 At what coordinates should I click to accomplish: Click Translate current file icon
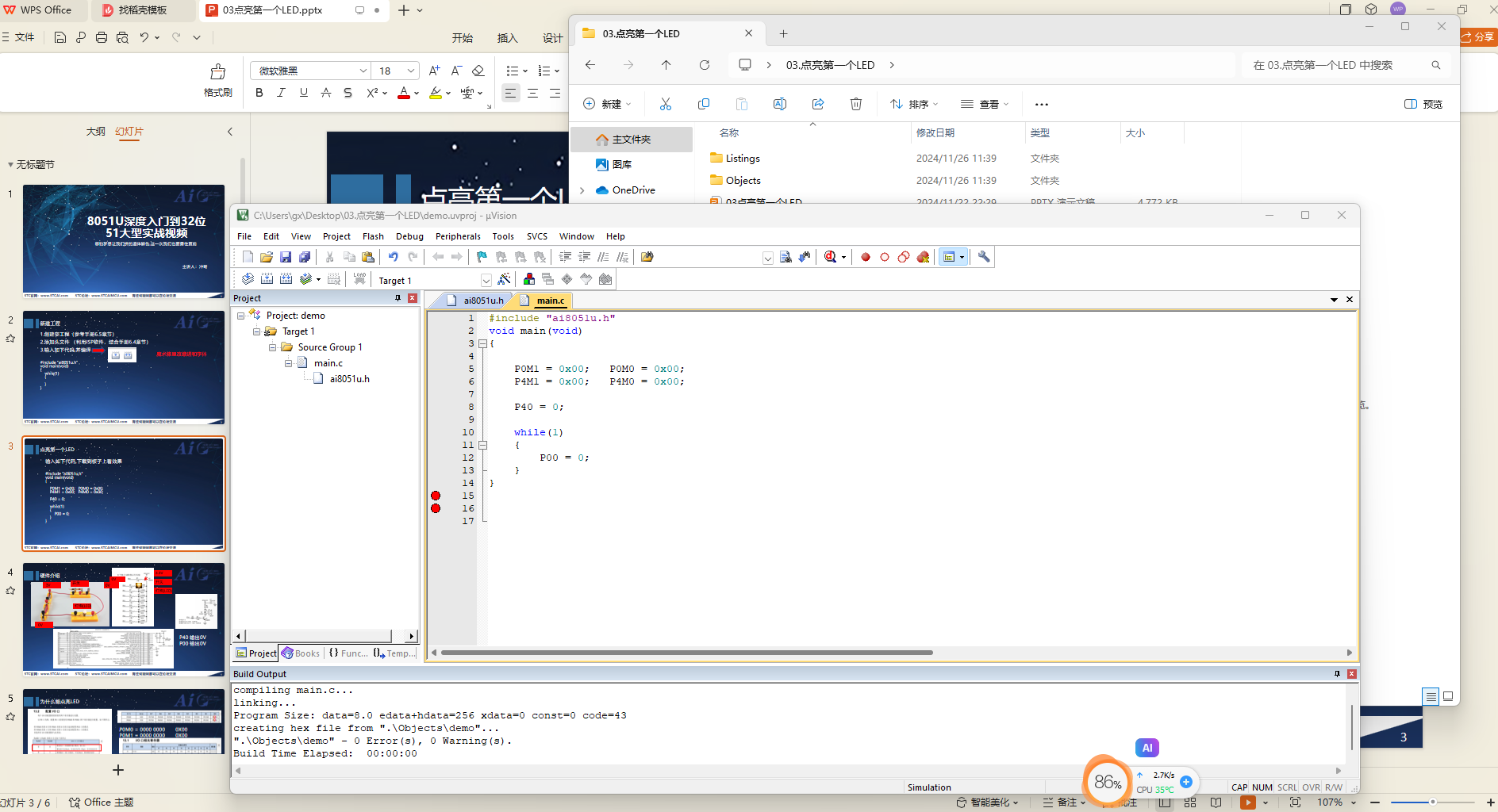point(248,279)
